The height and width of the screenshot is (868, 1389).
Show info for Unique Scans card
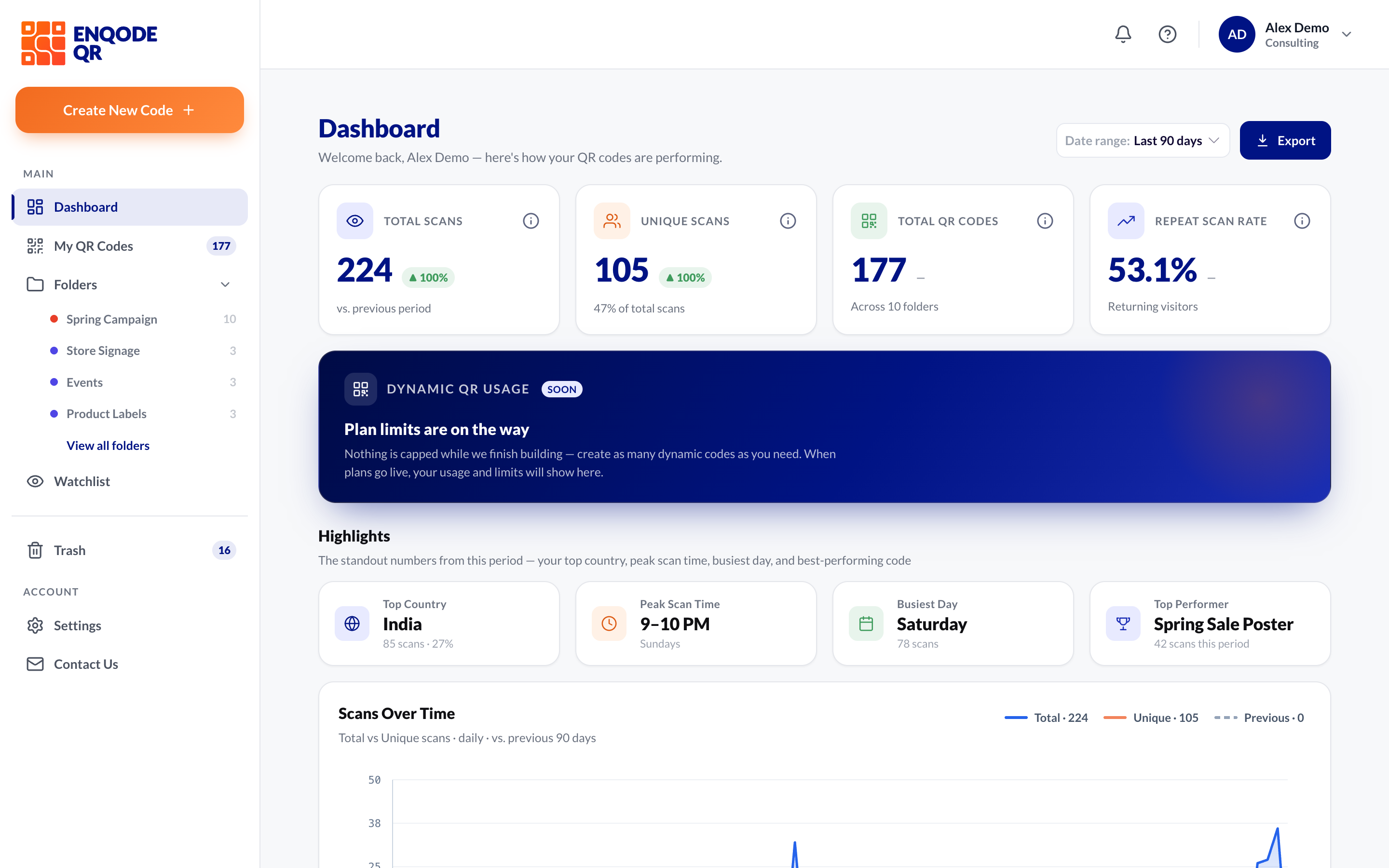(x=788, y=221)
